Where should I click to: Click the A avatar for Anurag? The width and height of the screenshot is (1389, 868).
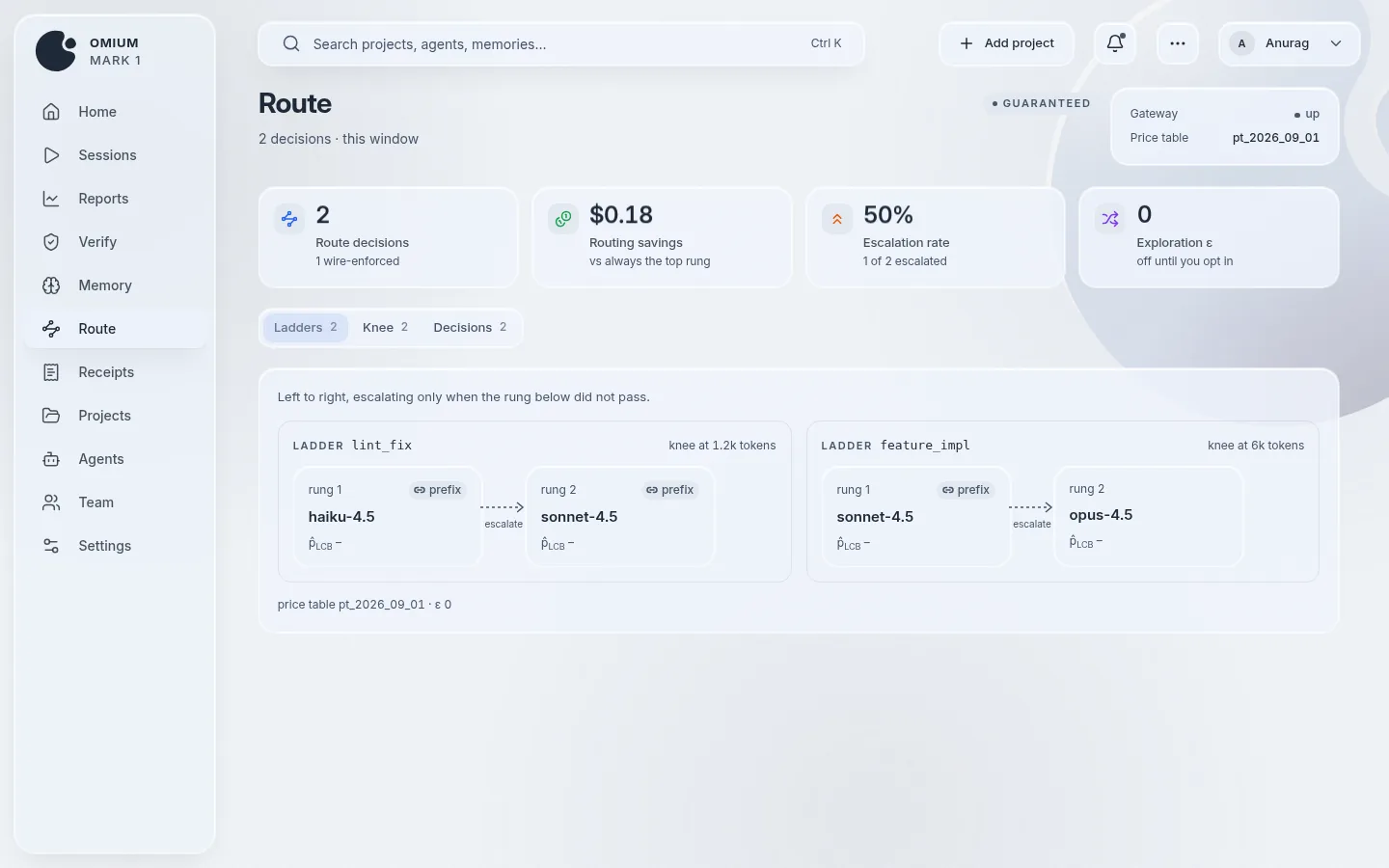(1241, 43)
